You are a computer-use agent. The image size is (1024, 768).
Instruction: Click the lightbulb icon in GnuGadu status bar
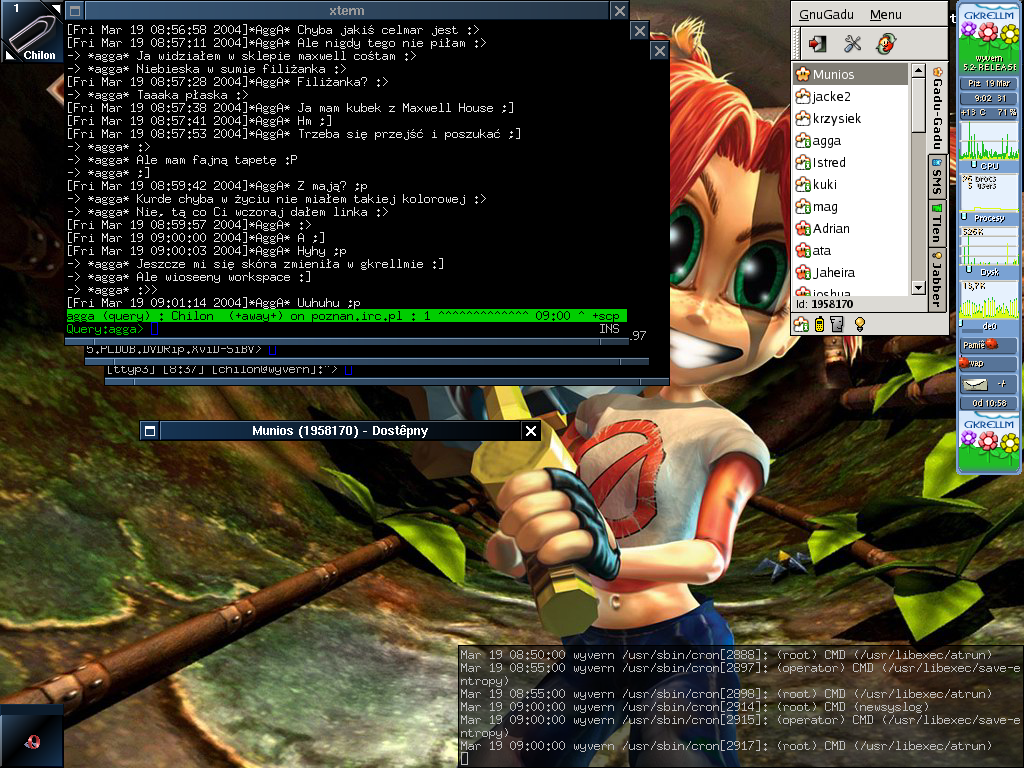click(x=858, y=324)
